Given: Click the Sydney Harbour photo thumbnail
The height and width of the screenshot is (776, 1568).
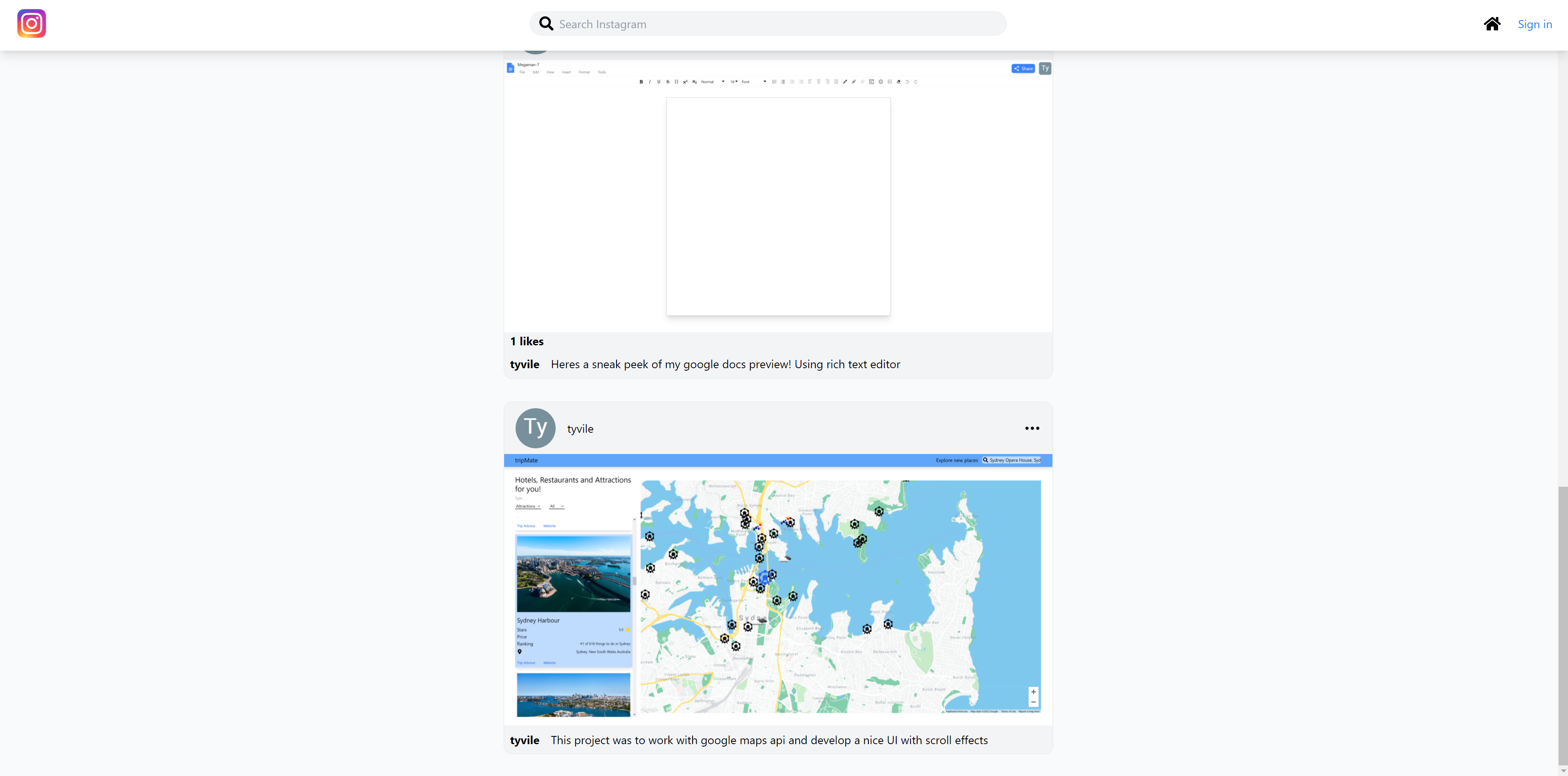Looking at the screenshot, I should tap(573, 573).
